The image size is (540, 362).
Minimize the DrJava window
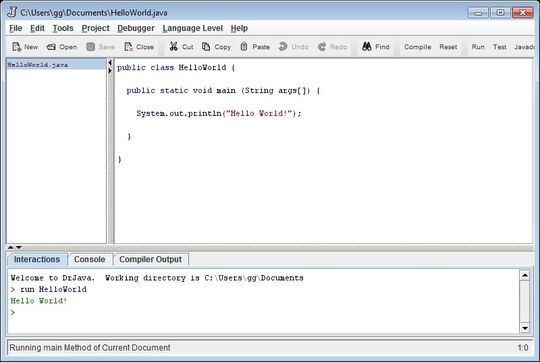[x=478, y=13]
